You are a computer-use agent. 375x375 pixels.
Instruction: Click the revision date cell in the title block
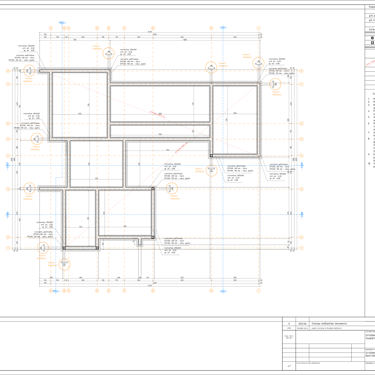302,323
